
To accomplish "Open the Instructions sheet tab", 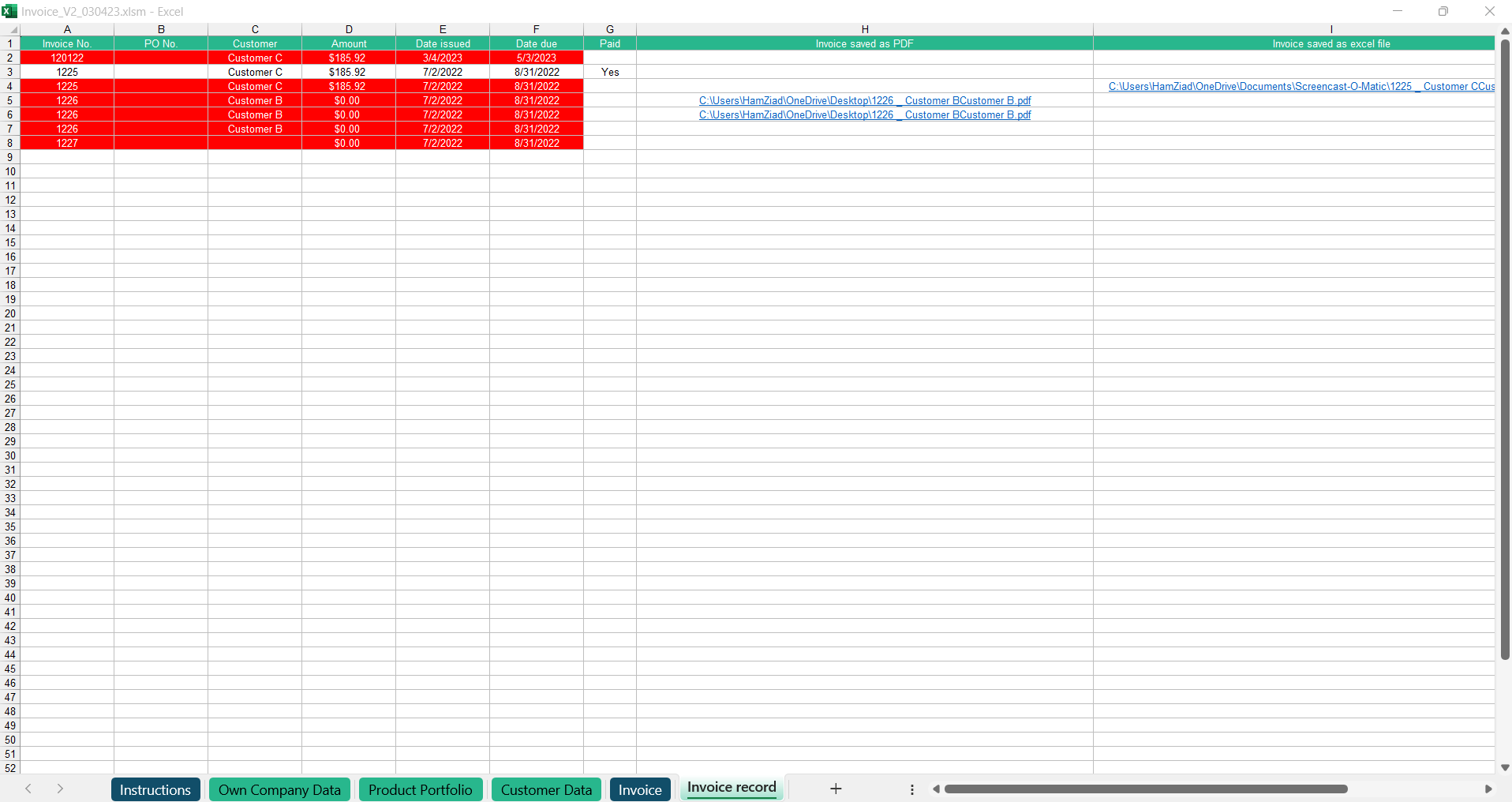I will pyautogui.click(x=155, y=789).
